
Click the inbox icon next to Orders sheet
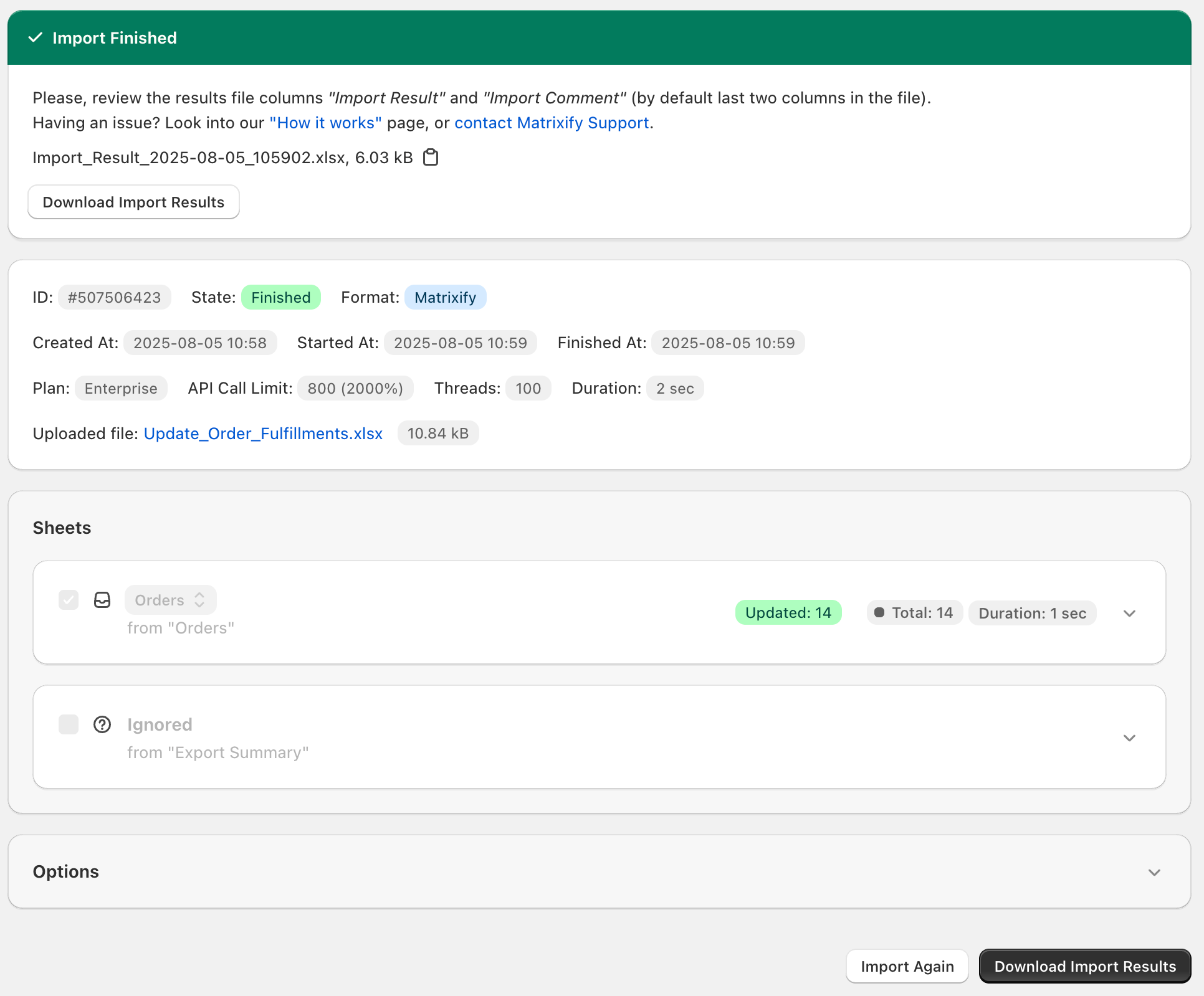pos(102,600)
